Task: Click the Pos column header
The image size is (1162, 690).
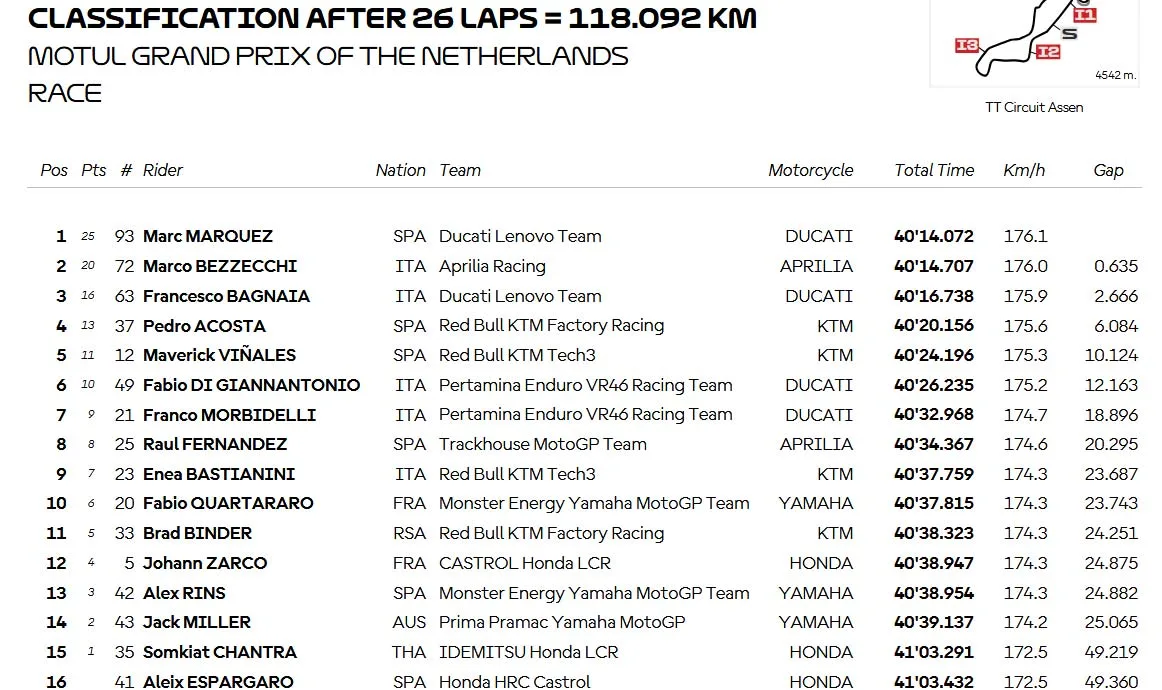Action: click(x=53, y=170)
